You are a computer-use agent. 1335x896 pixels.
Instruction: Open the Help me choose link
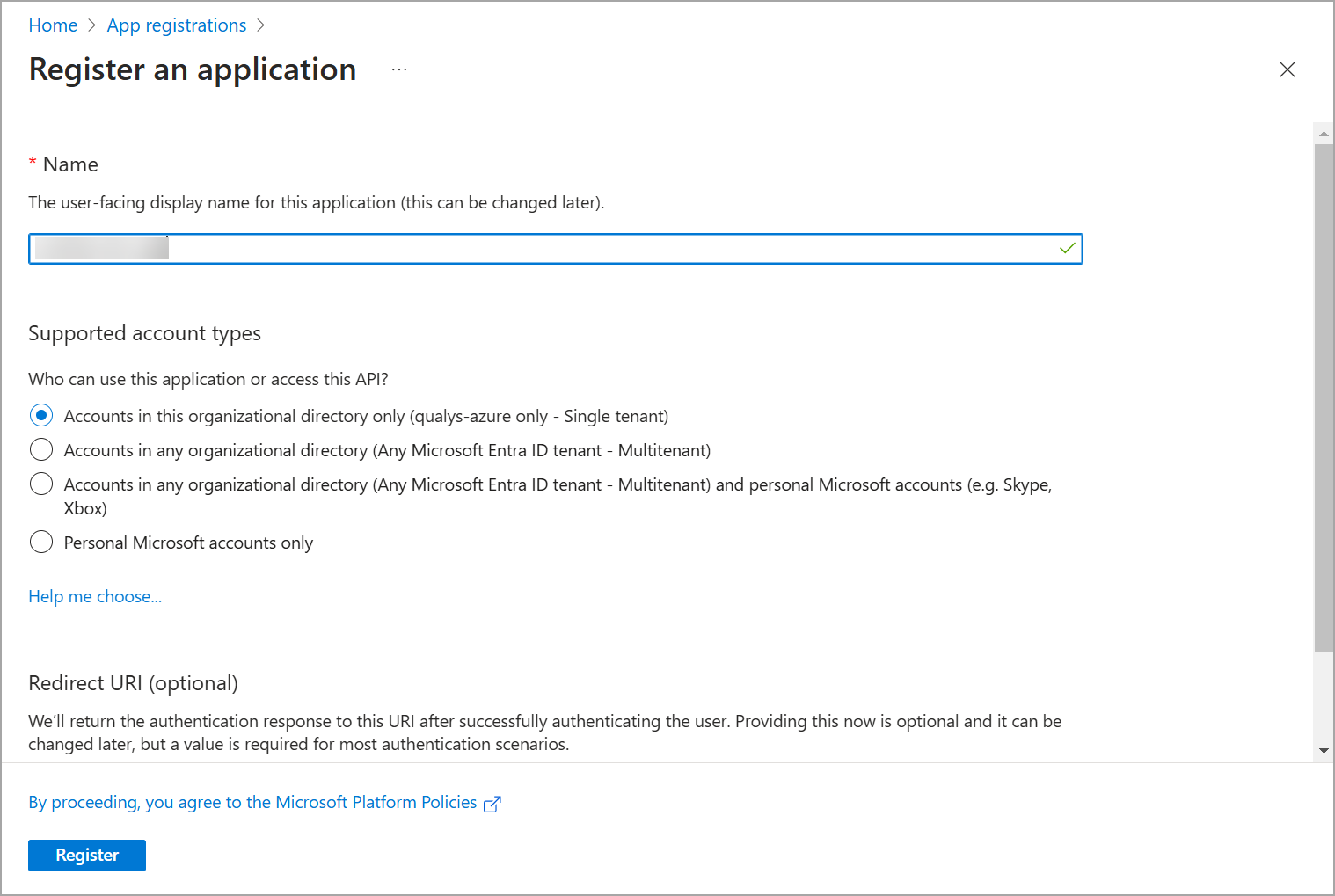(95, 596)
